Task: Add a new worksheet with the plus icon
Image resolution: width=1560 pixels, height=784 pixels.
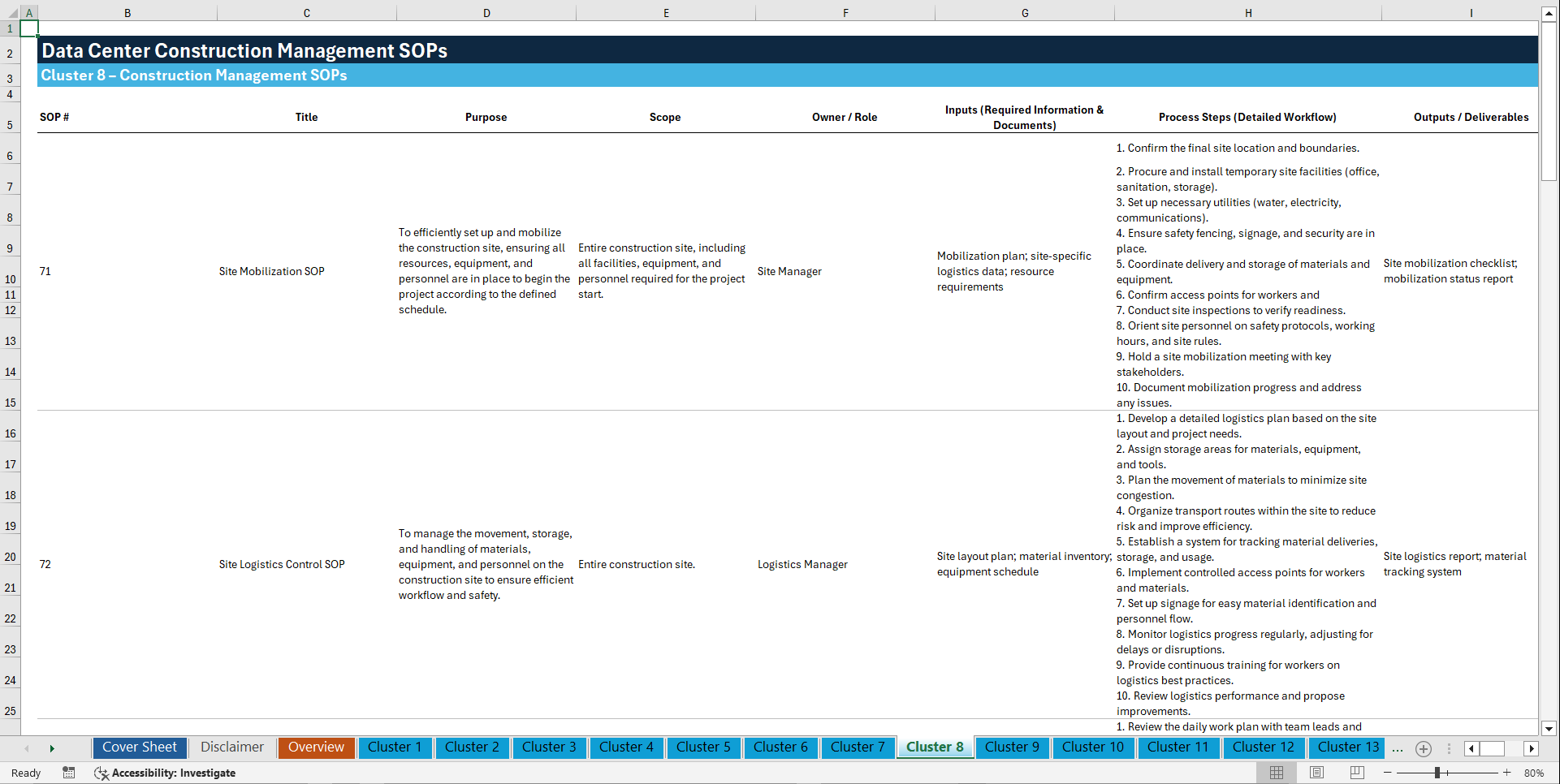Action: (x=1423, y=748)
